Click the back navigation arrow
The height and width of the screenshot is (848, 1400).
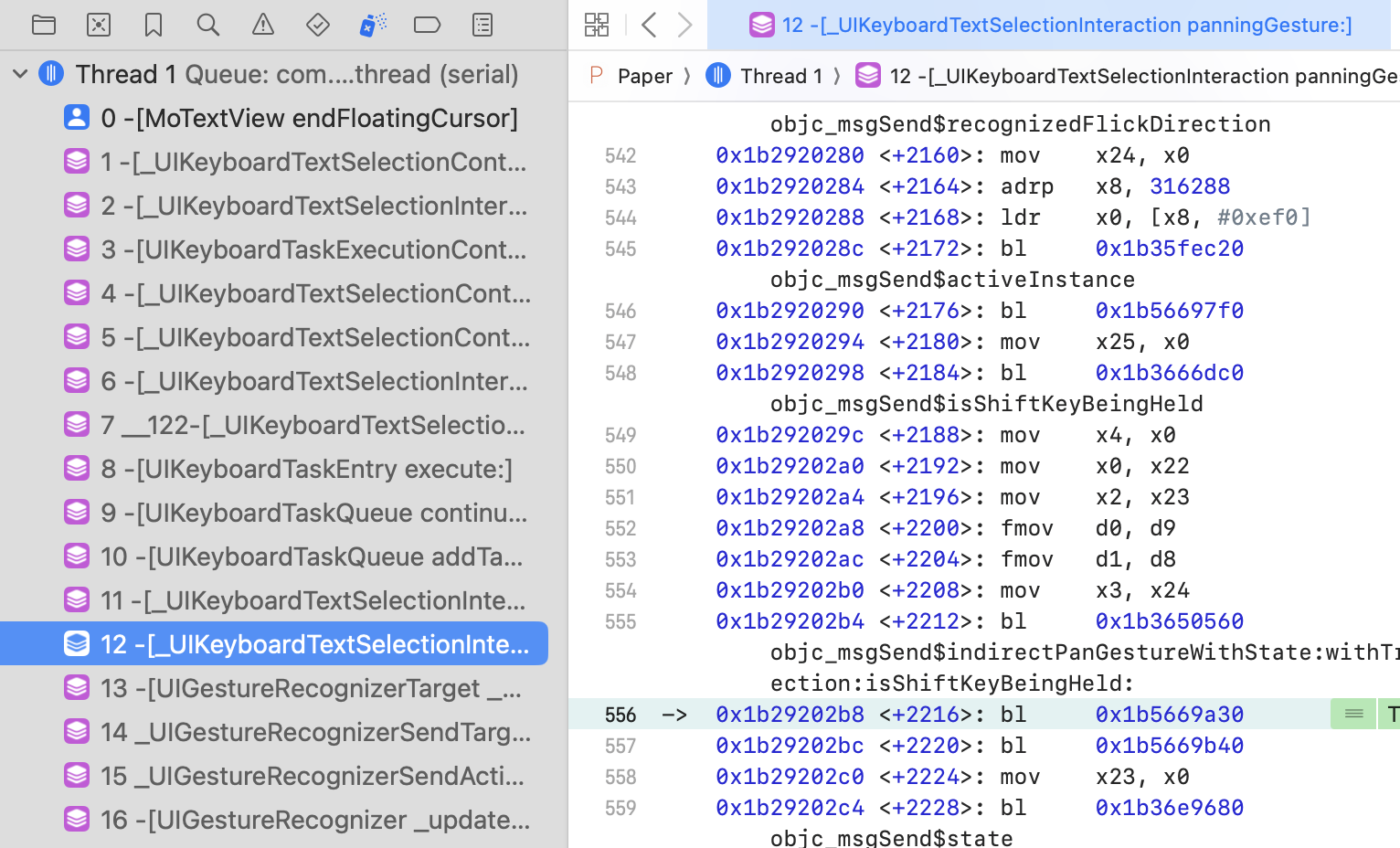pos(649,25)
